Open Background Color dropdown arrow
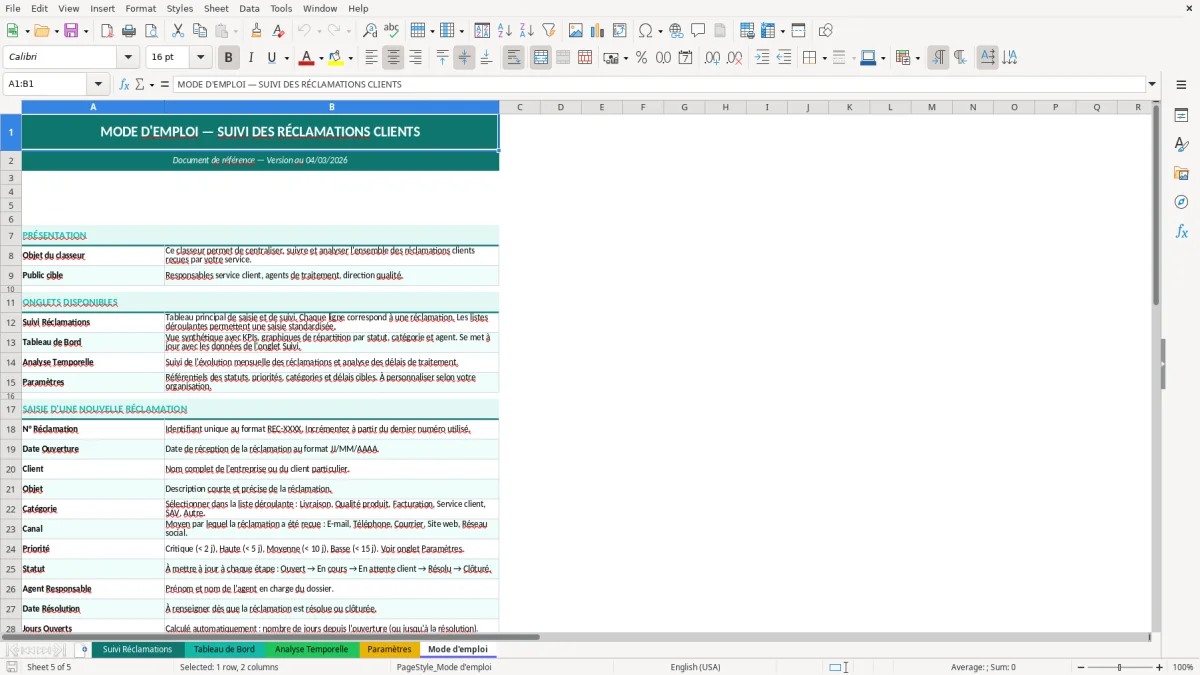The image size is (1200, 675). (350, 58)
